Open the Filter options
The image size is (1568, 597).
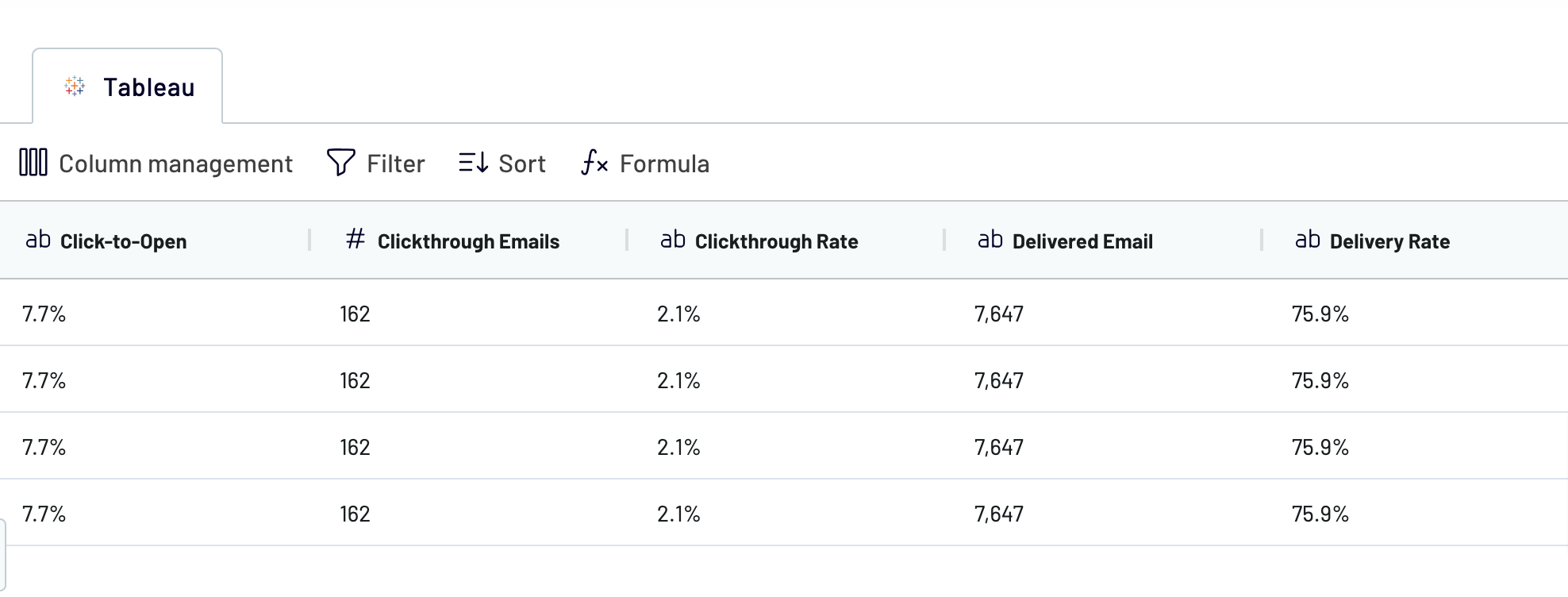tap(395, 164)
